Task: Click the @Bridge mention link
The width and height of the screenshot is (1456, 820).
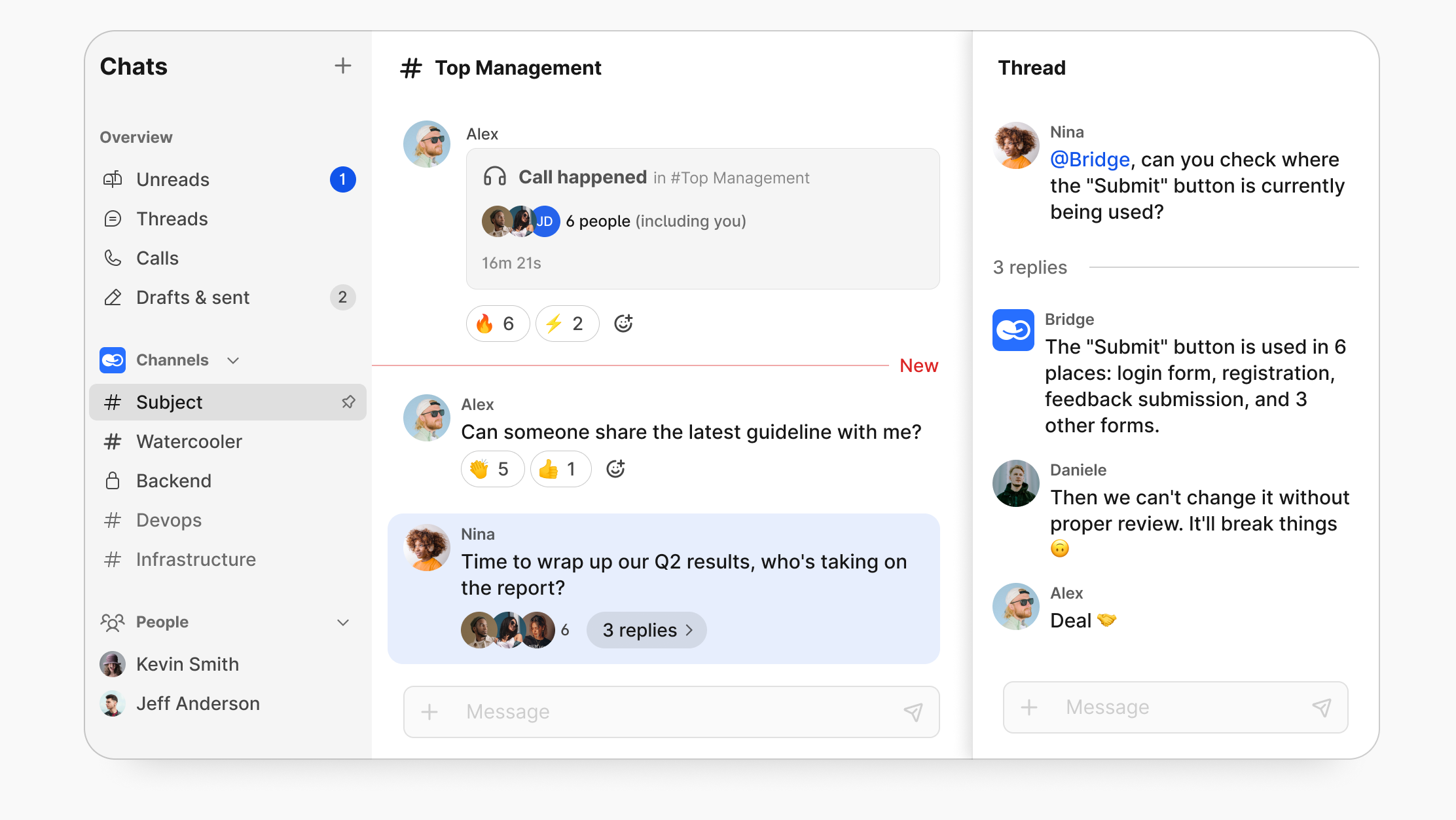Action: tap(1089, 160)
